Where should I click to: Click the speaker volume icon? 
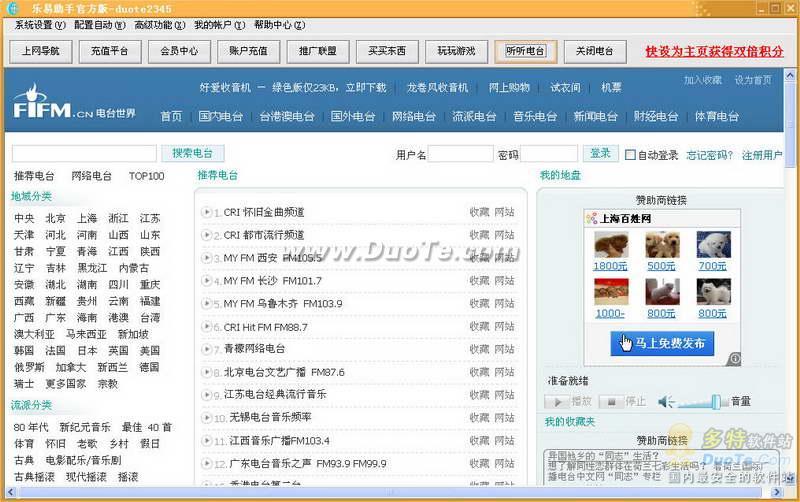click(665, 402)
